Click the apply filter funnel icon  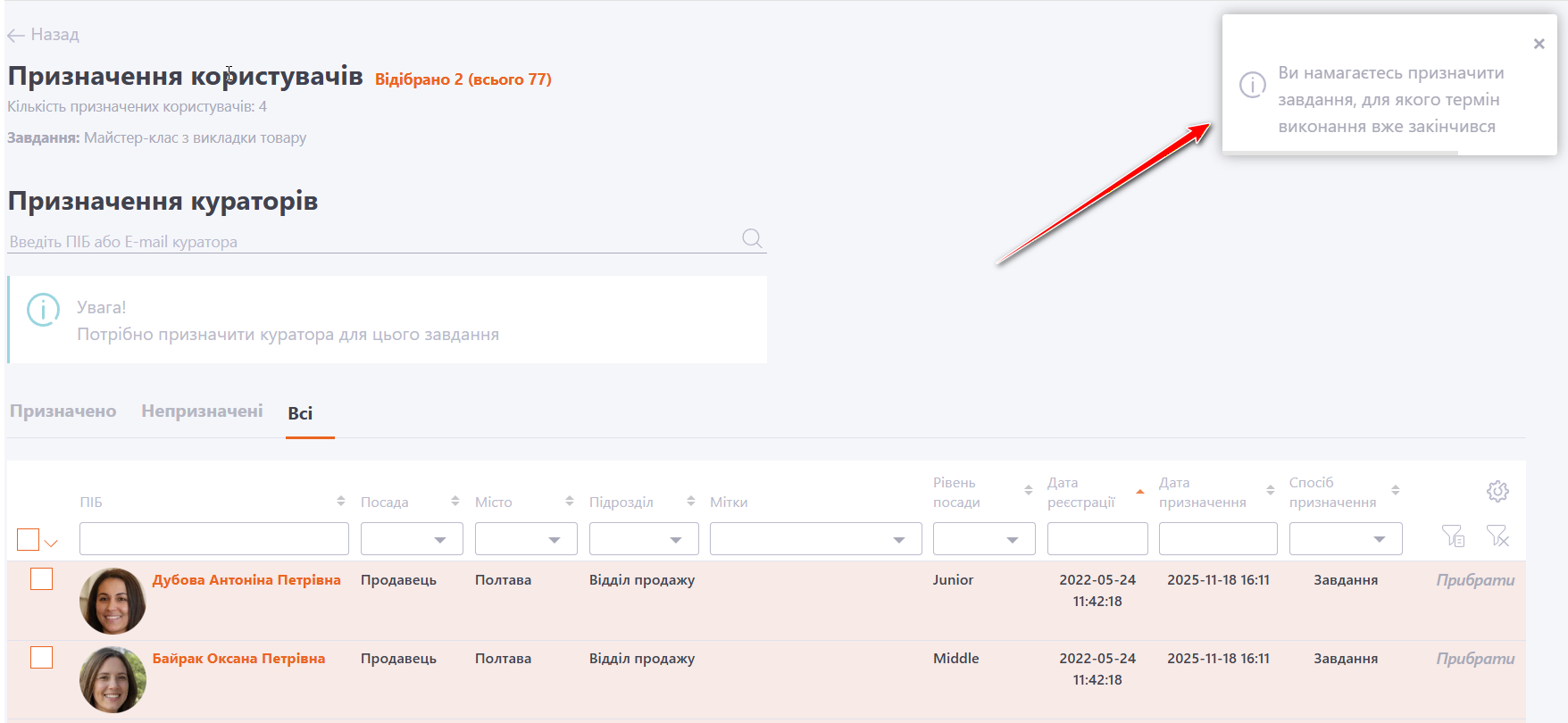[1453, 536]
